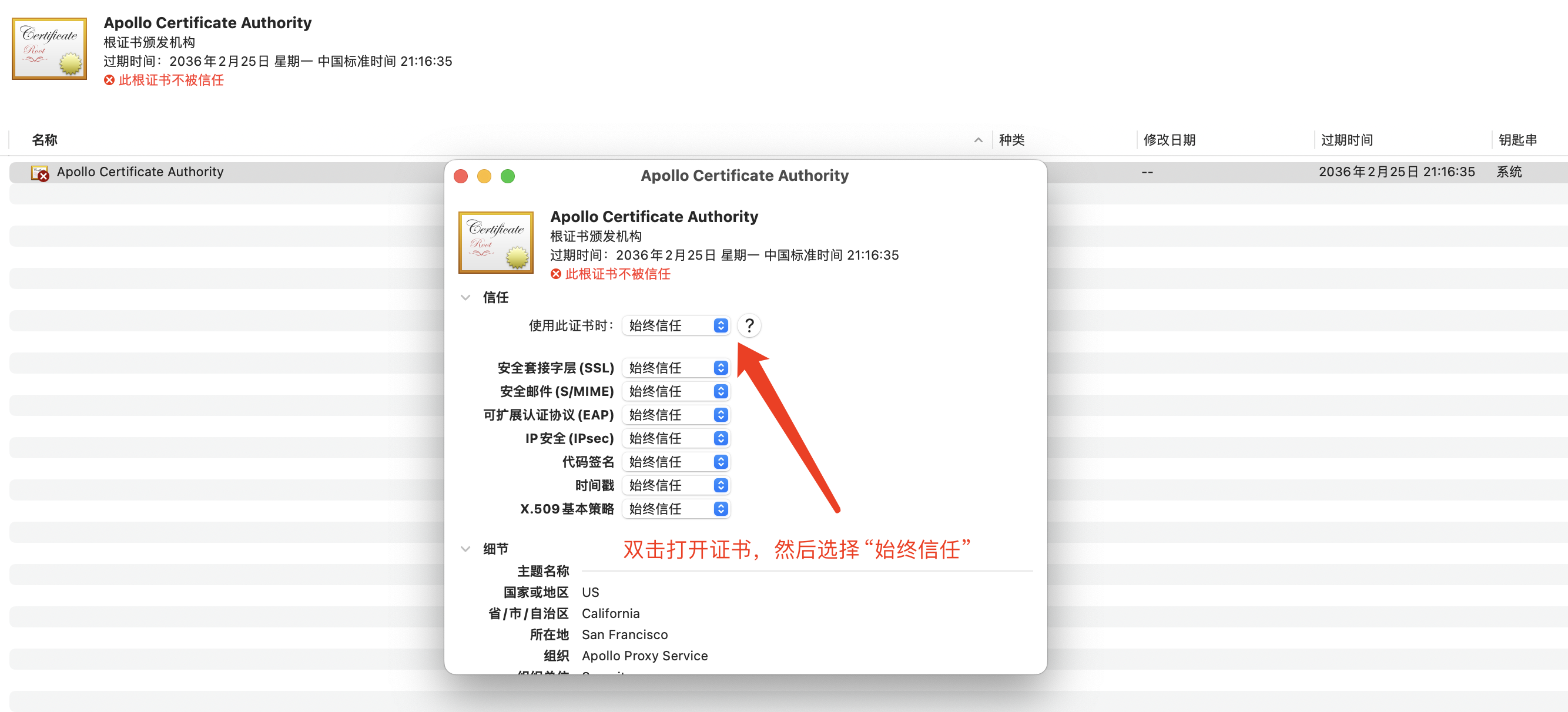
Task: Collapse the 信任 section
Action: click(x=465, y=298)
